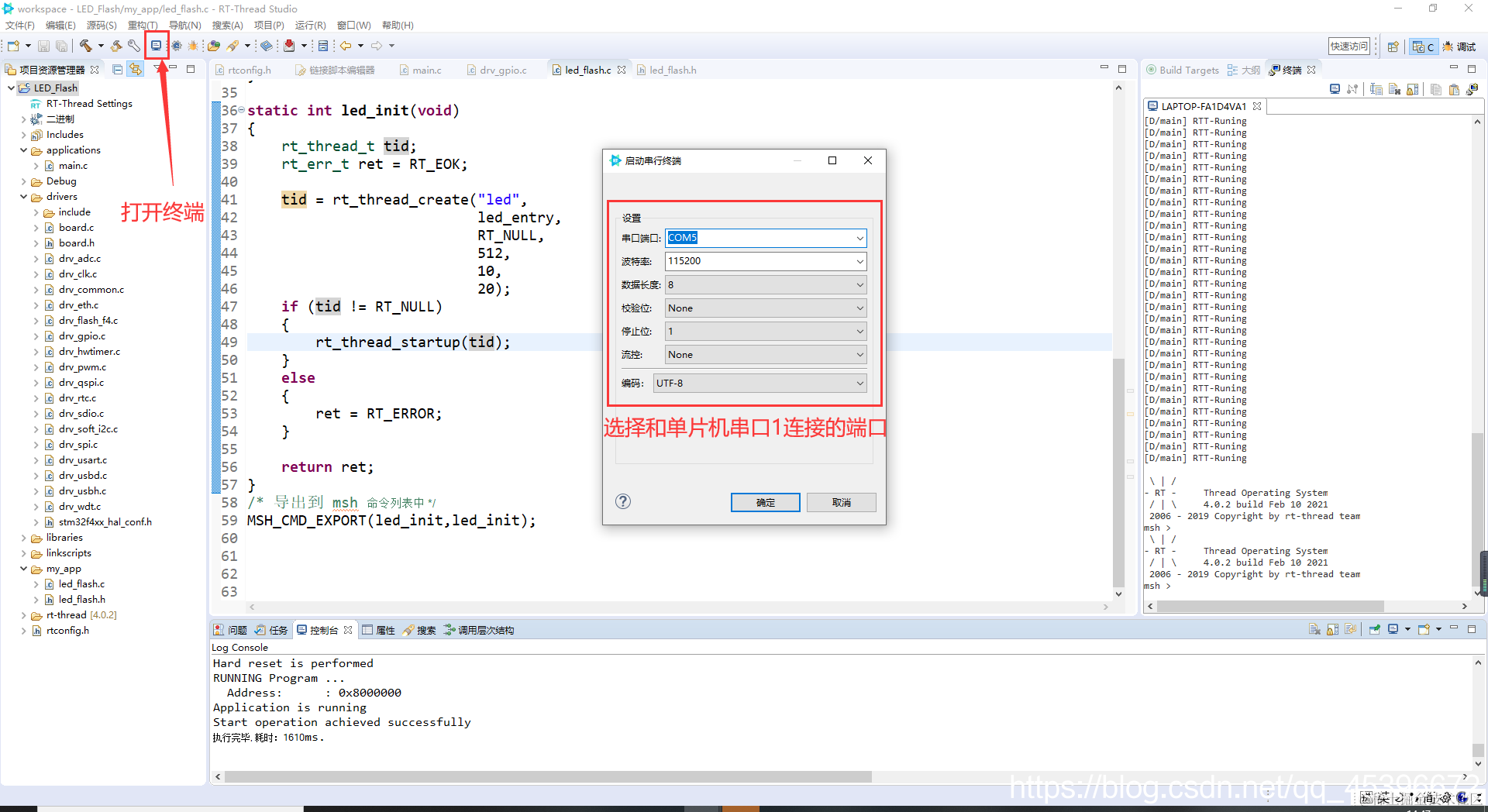Viewport: 1488px width, 812px height.
Task: Open the 文件(F) menu
Action: pos(20,26)
